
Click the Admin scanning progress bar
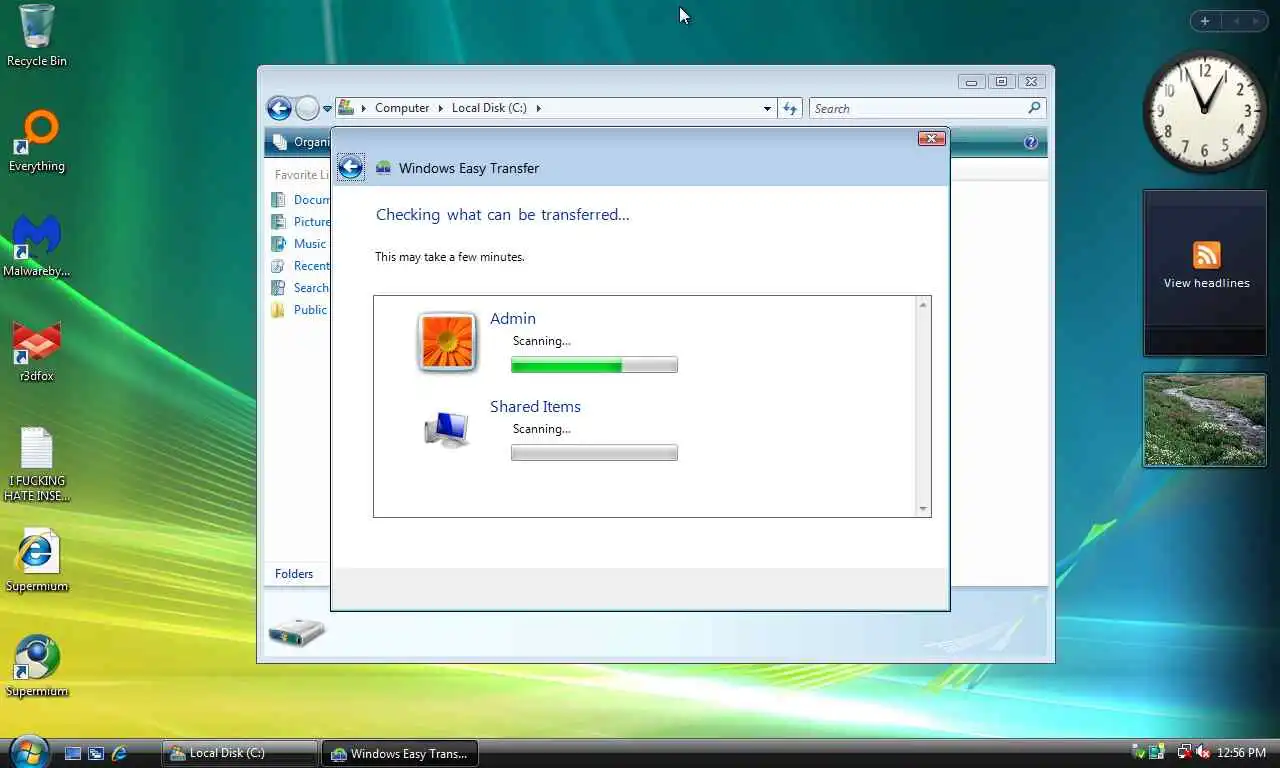click(x=594, y=365)
